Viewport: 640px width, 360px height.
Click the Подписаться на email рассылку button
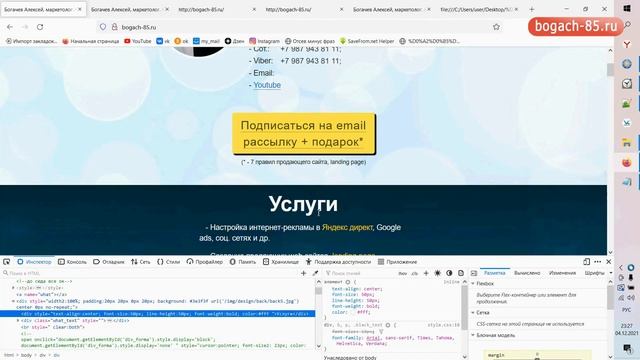click(x=303, y=133)
